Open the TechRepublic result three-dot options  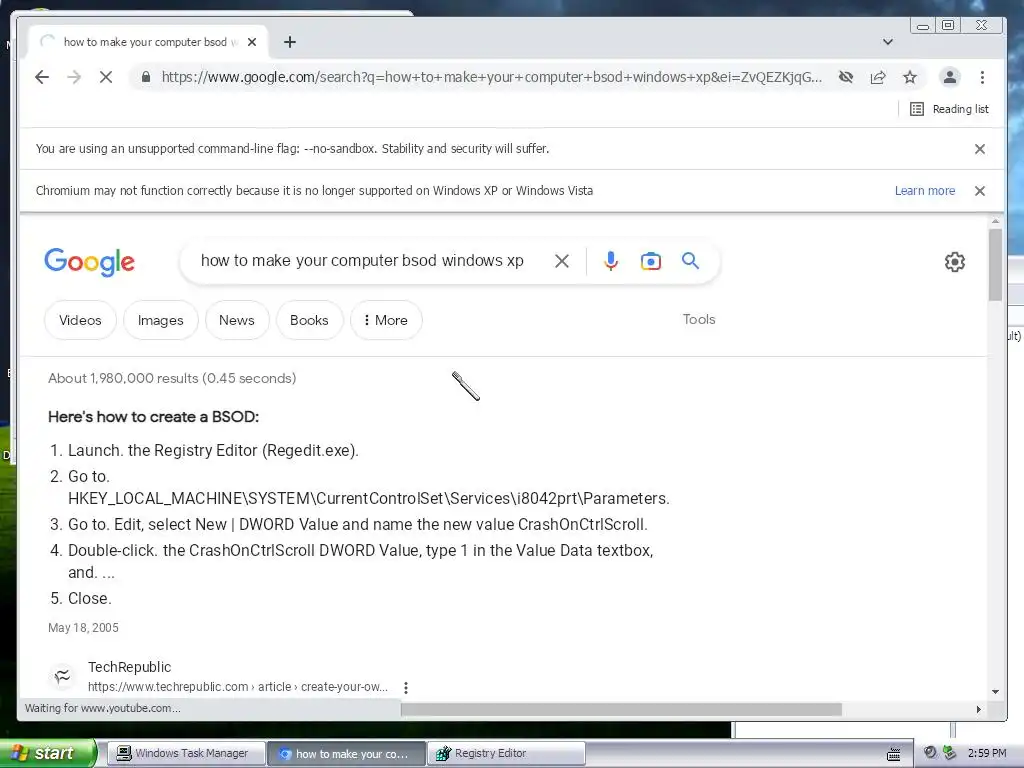406,688
